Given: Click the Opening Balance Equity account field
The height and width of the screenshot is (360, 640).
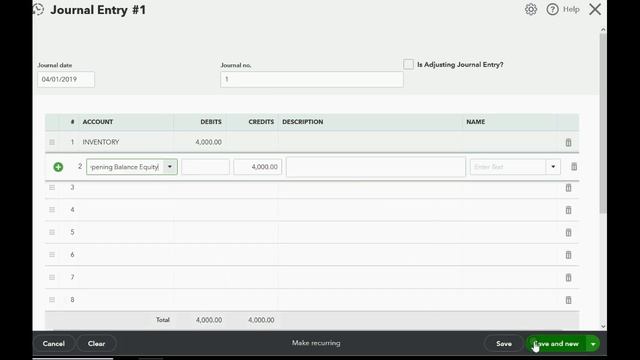Looking at the screenshot, I should (x=125, y=167).
